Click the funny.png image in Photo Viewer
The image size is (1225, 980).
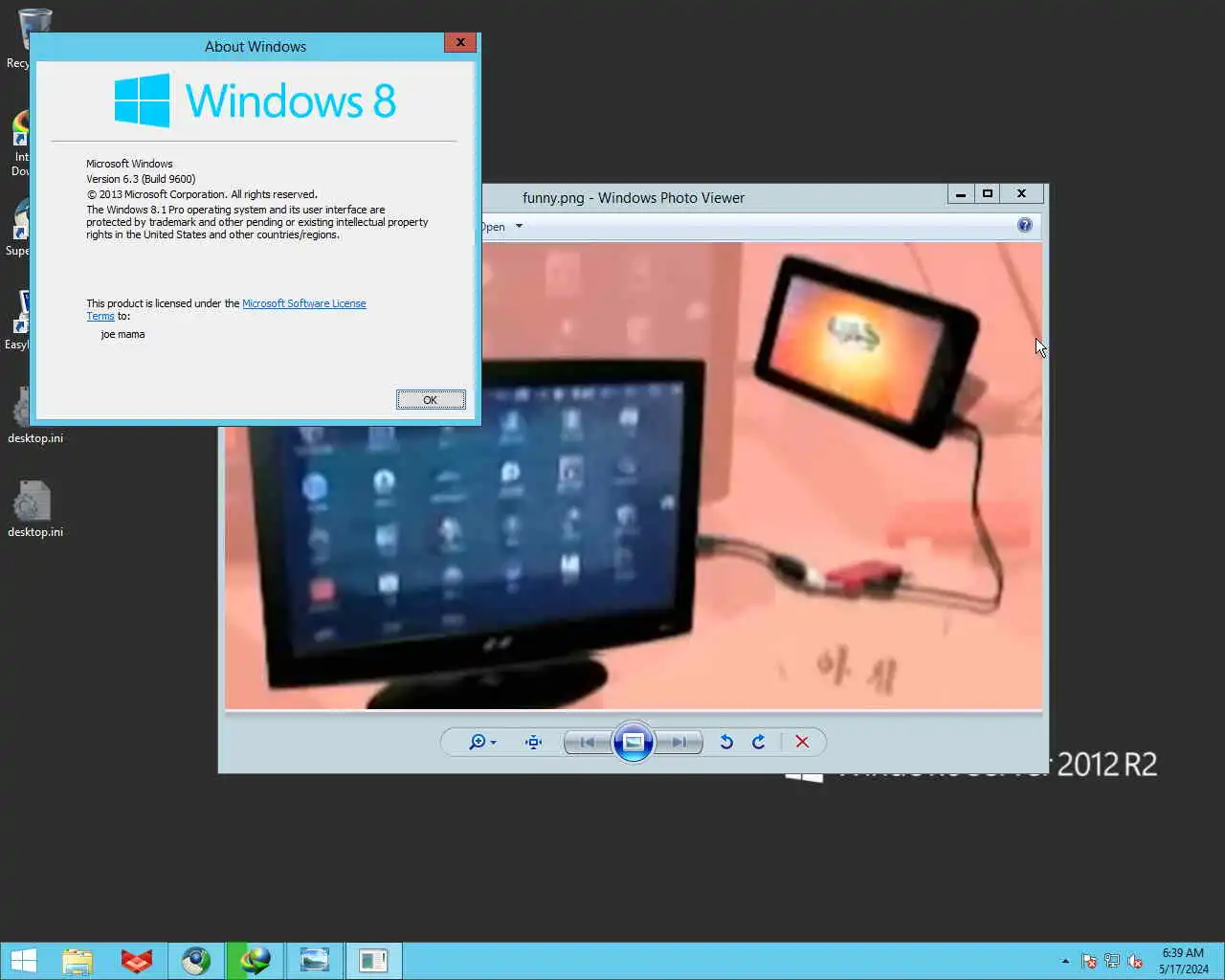click(634, 476)
